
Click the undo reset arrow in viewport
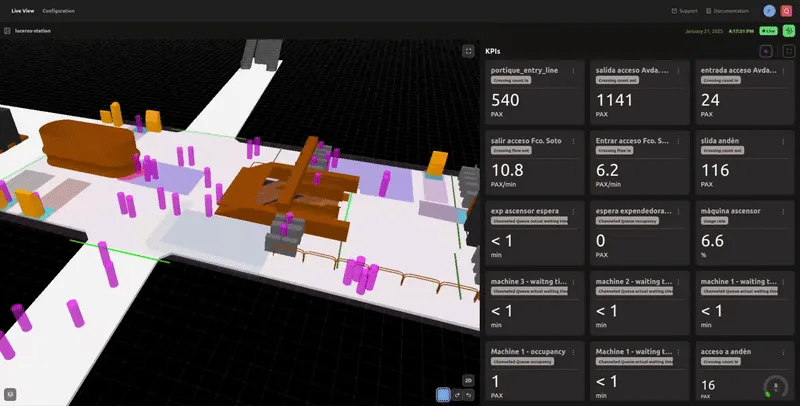pos(468,395)
